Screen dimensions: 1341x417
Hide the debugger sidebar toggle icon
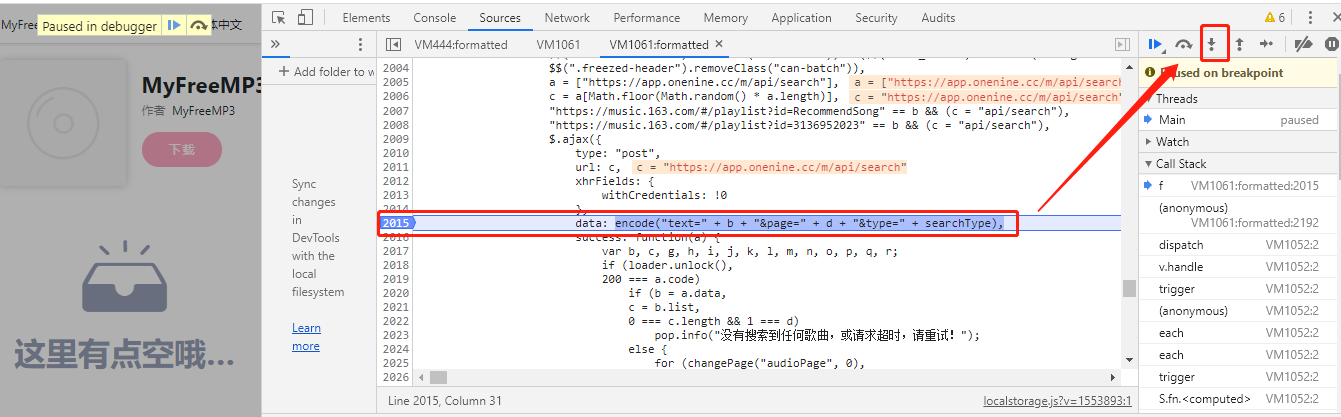(1123, 44)
